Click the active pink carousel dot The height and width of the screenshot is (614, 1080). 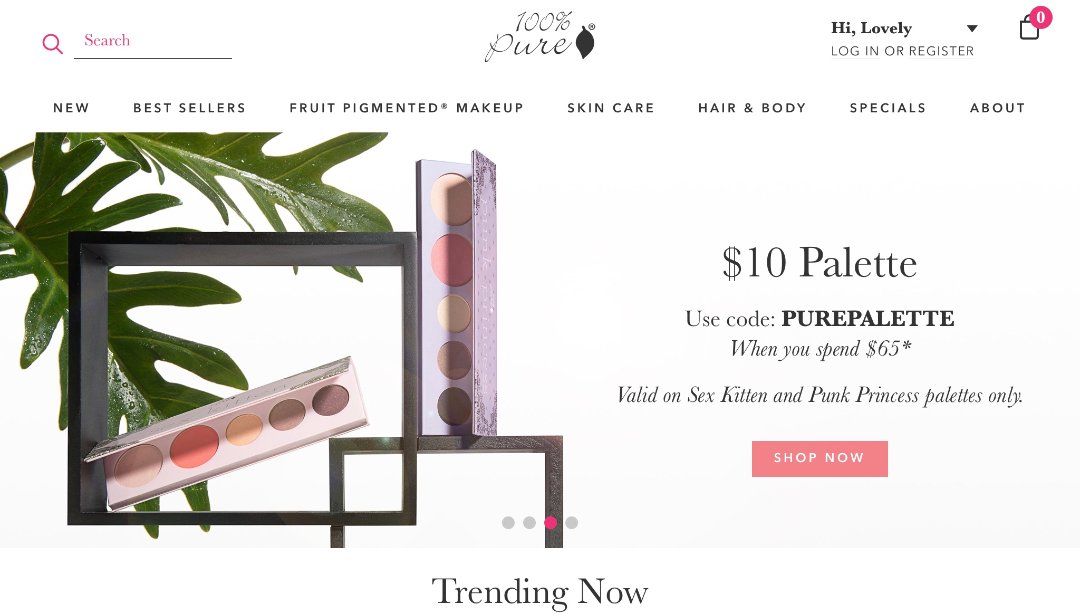click(x=550, y=523)
